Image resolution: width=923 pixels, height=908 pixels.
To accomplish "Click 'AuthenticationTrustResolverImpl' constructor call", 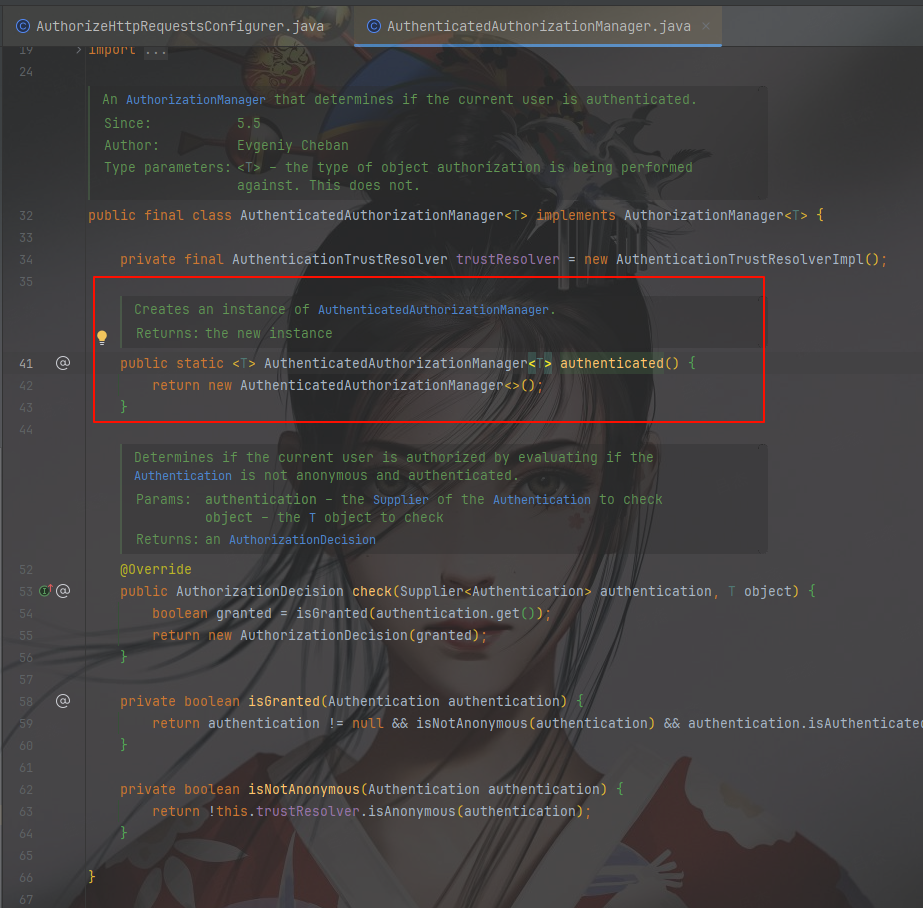I will (739, 260).
